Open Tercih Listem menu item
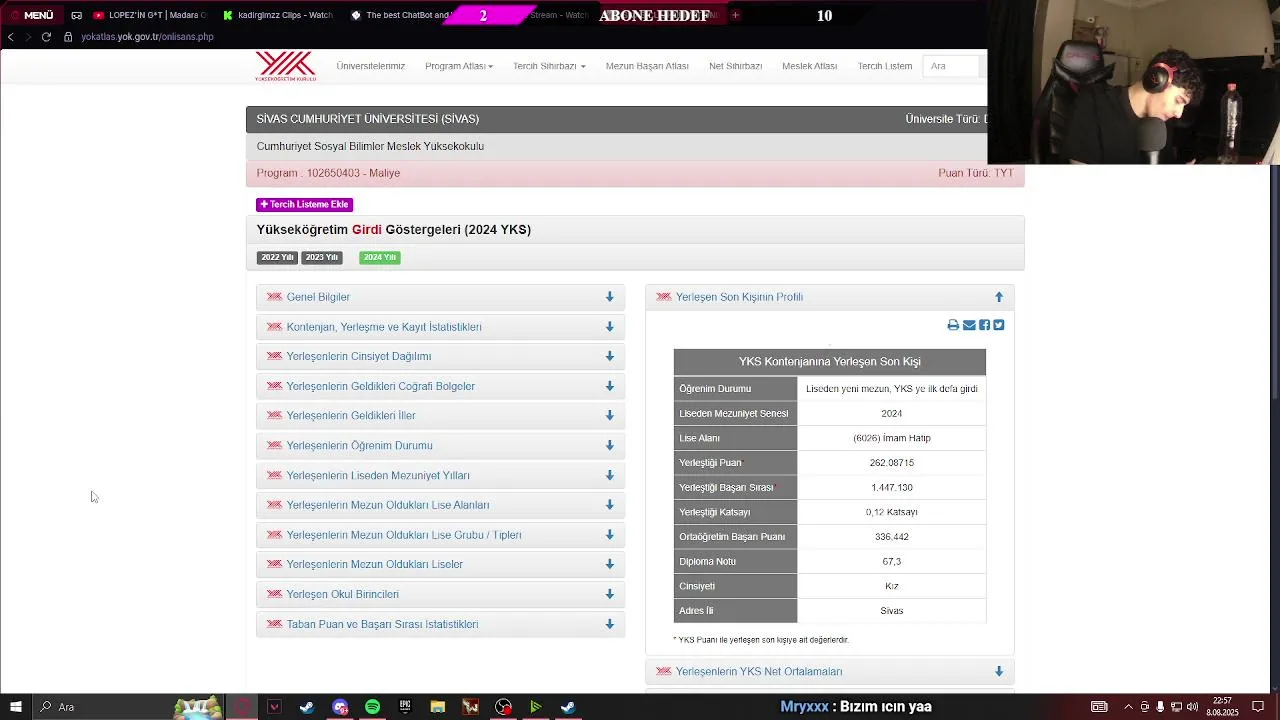The height and width of the screenshot is (720, 1280). 885,66
